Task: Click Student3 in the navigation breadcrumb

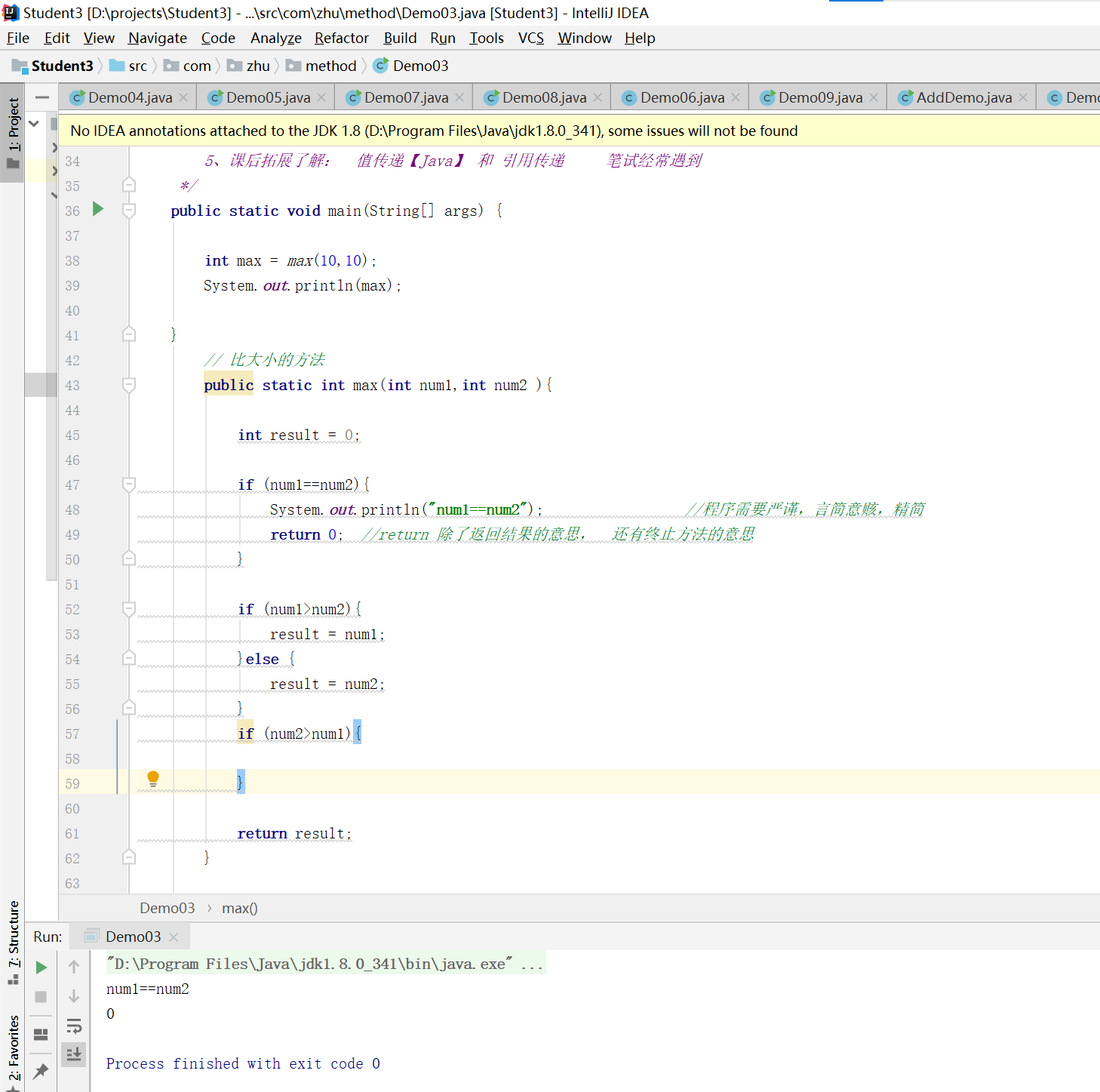Action: coord(53,66)
